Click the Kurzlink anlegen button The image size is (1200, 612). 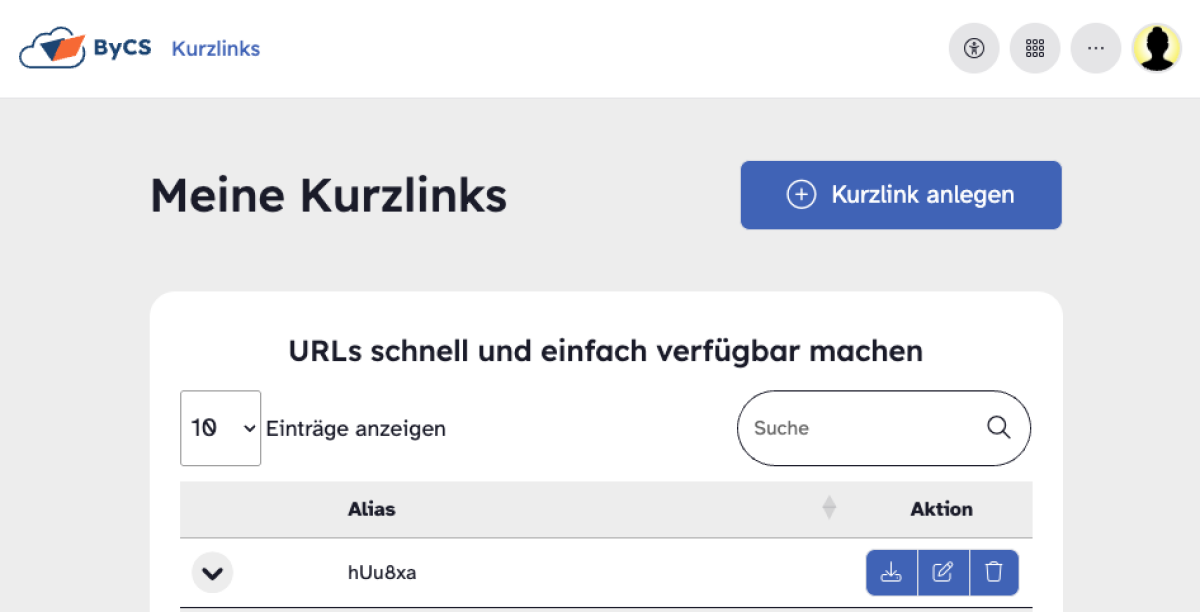coord(901,195)
